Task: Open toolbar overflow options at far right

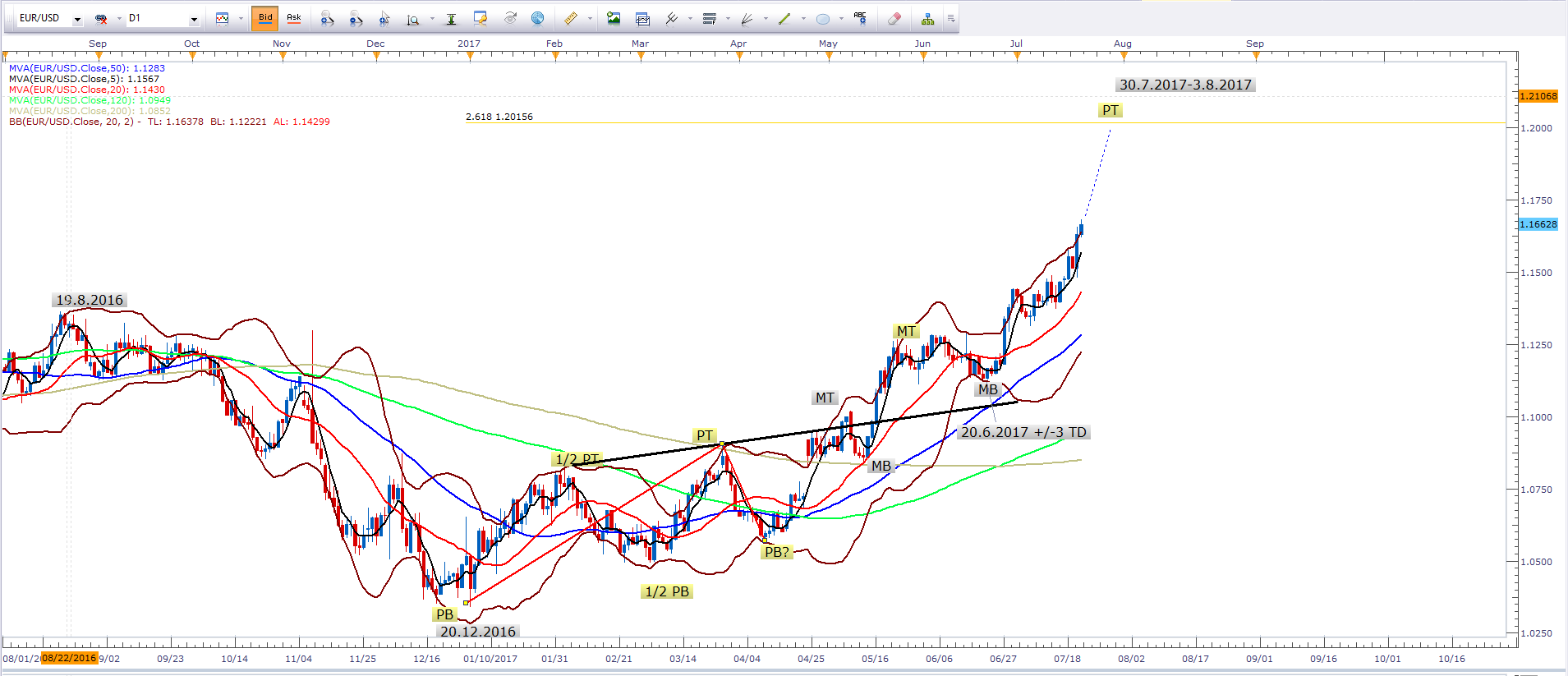Action: (950, 18)
